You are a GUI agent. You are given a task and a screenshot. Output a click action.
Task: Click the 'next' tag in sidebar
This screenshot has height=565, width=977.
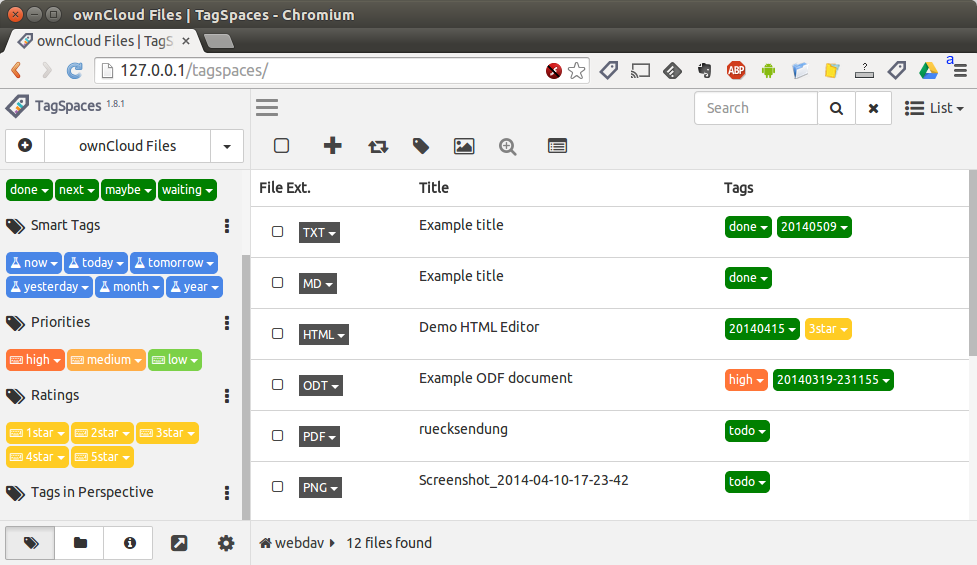click(x=77, y=189)
